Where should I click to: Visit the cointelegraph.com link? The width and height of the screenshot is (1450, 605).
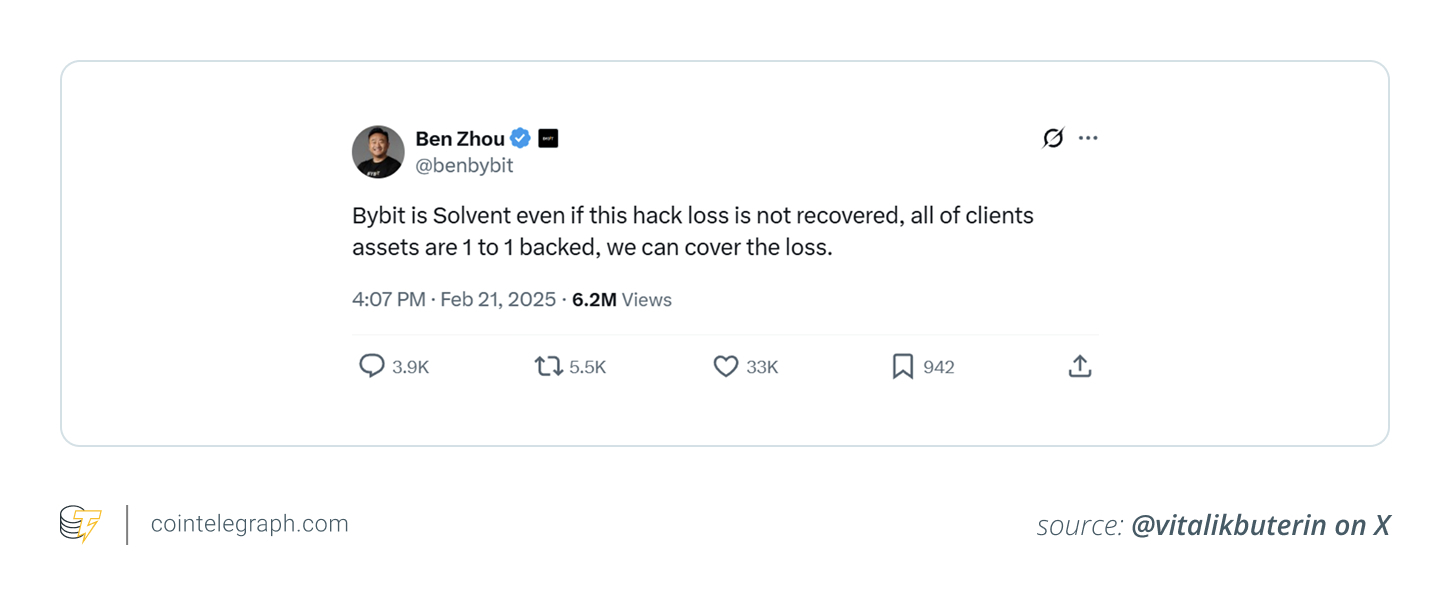point(248,523)
